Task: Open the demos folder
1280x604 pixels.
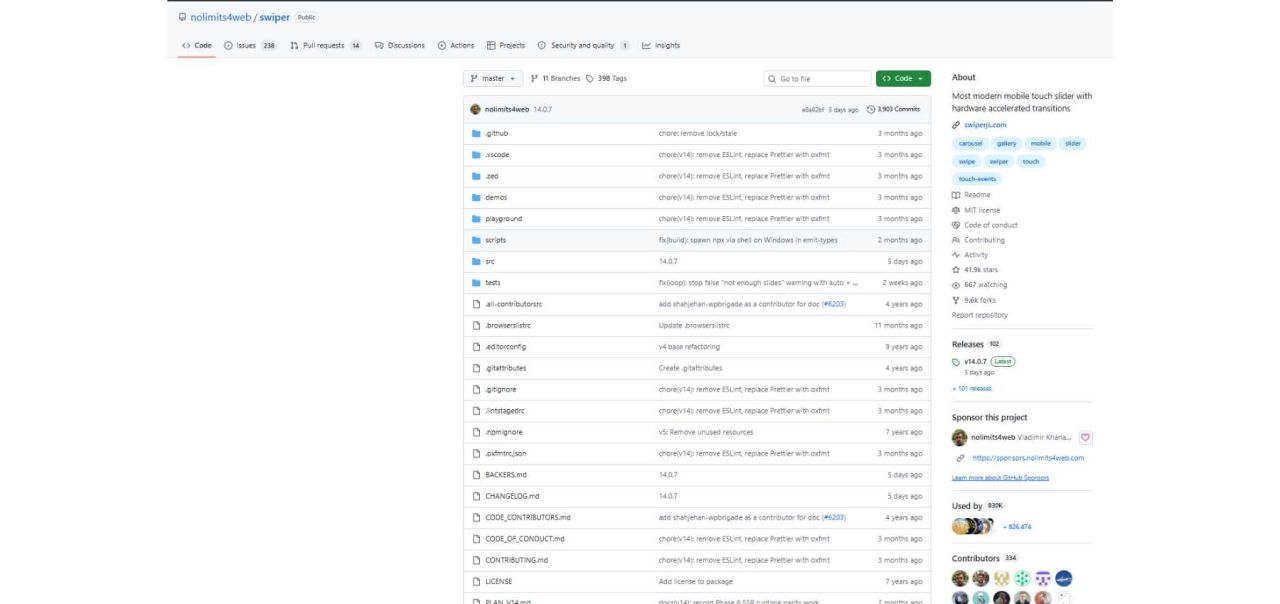Action: click(x=496, y=197)
